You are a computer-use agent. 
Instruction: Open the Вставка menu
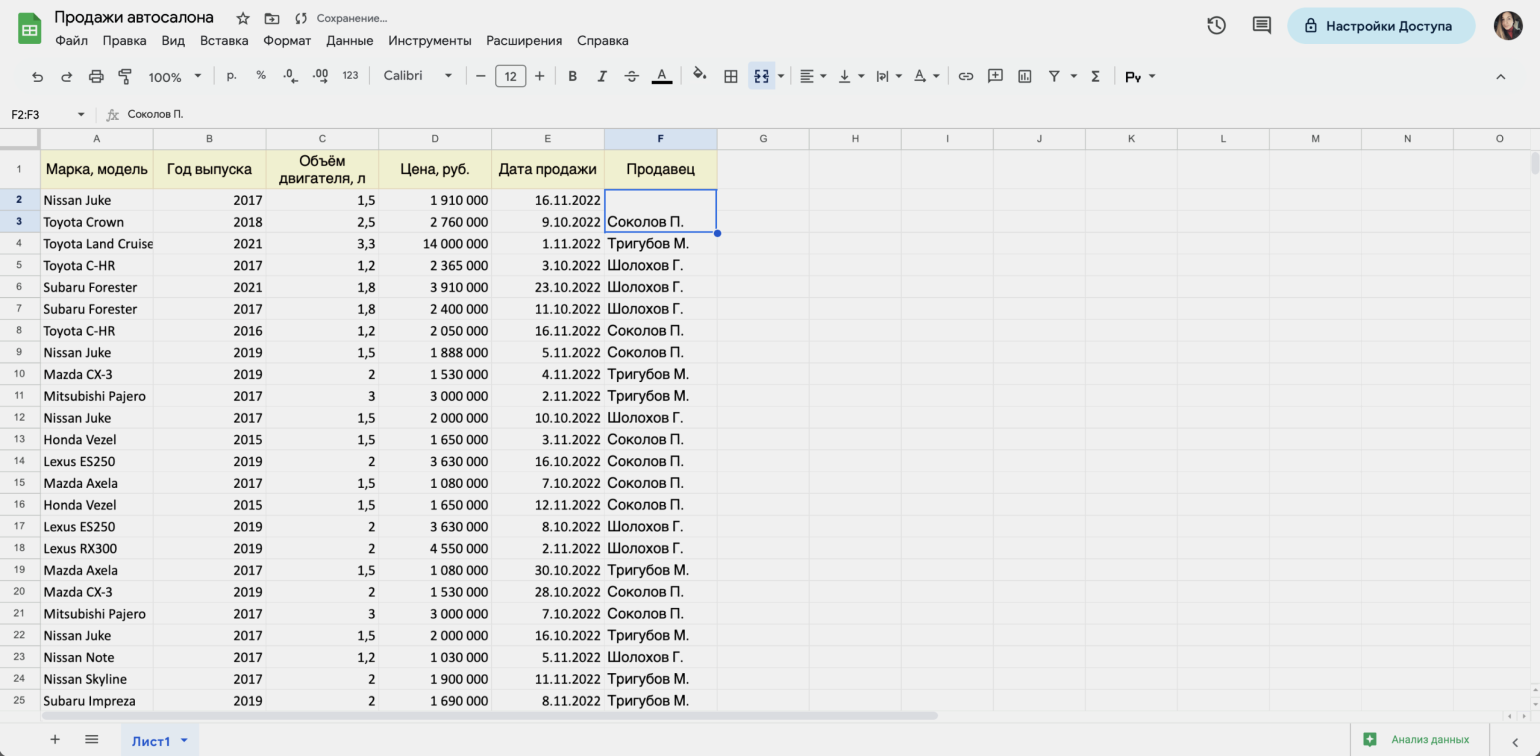click(x=224, y=41)
